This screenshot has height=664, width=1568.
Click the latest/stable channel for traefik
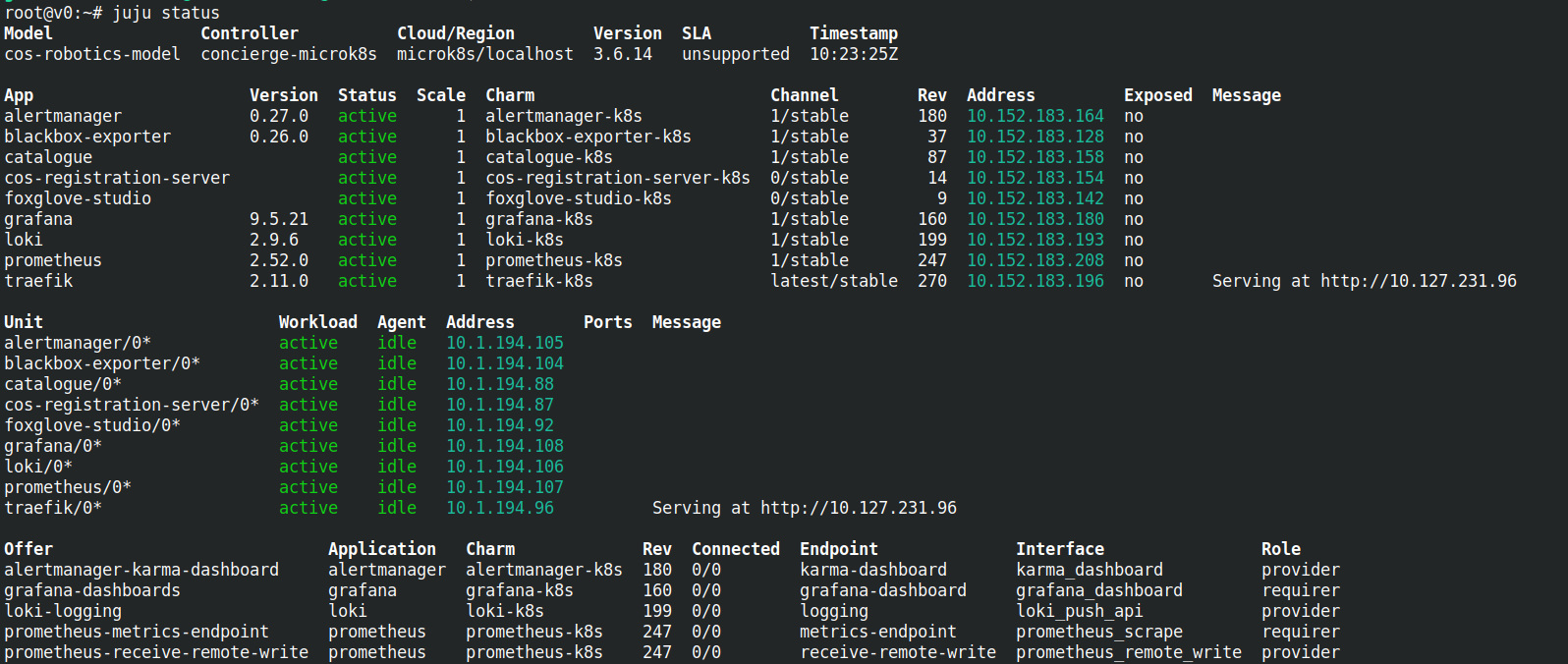click(x=833, y=281)
